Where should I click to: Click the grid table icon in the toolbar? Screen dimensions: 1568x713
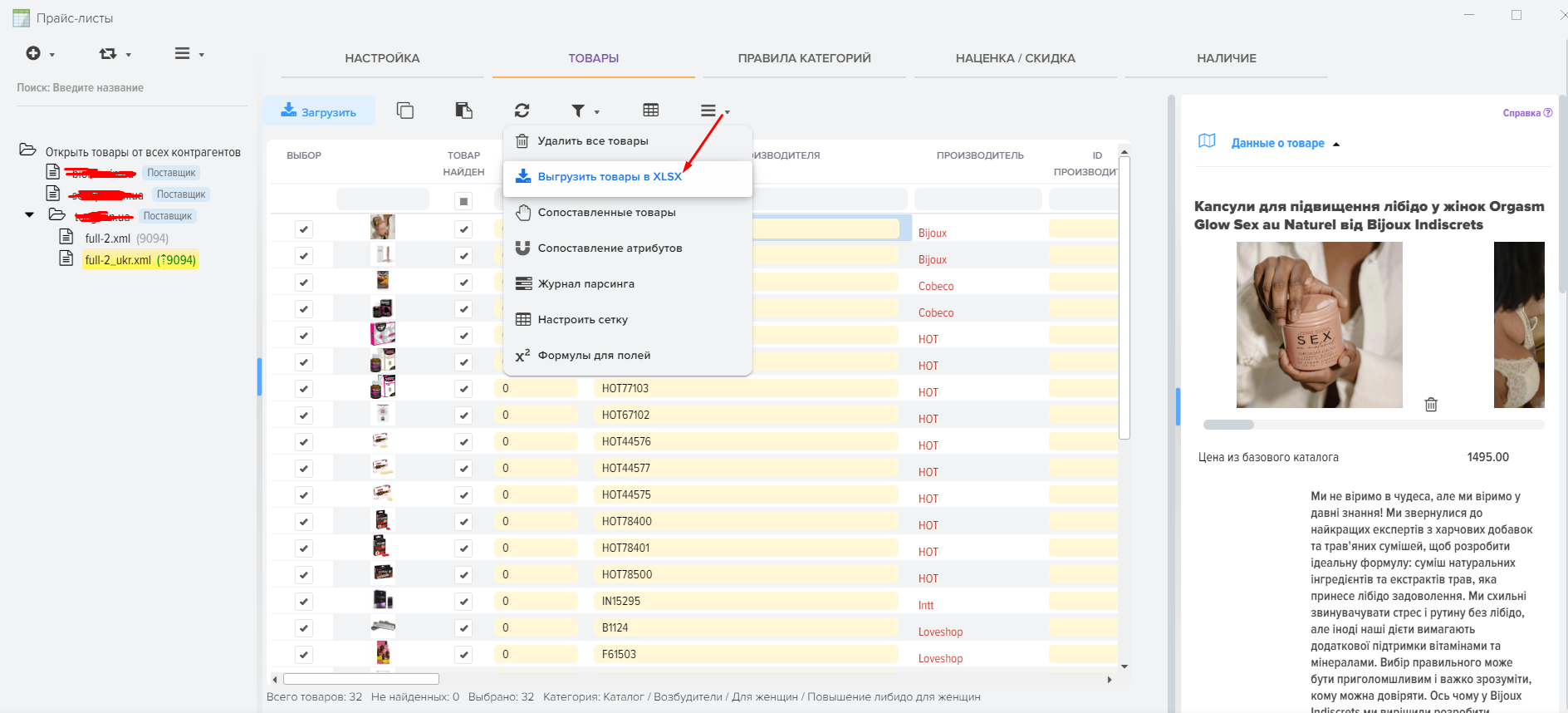tap(651, 111)
